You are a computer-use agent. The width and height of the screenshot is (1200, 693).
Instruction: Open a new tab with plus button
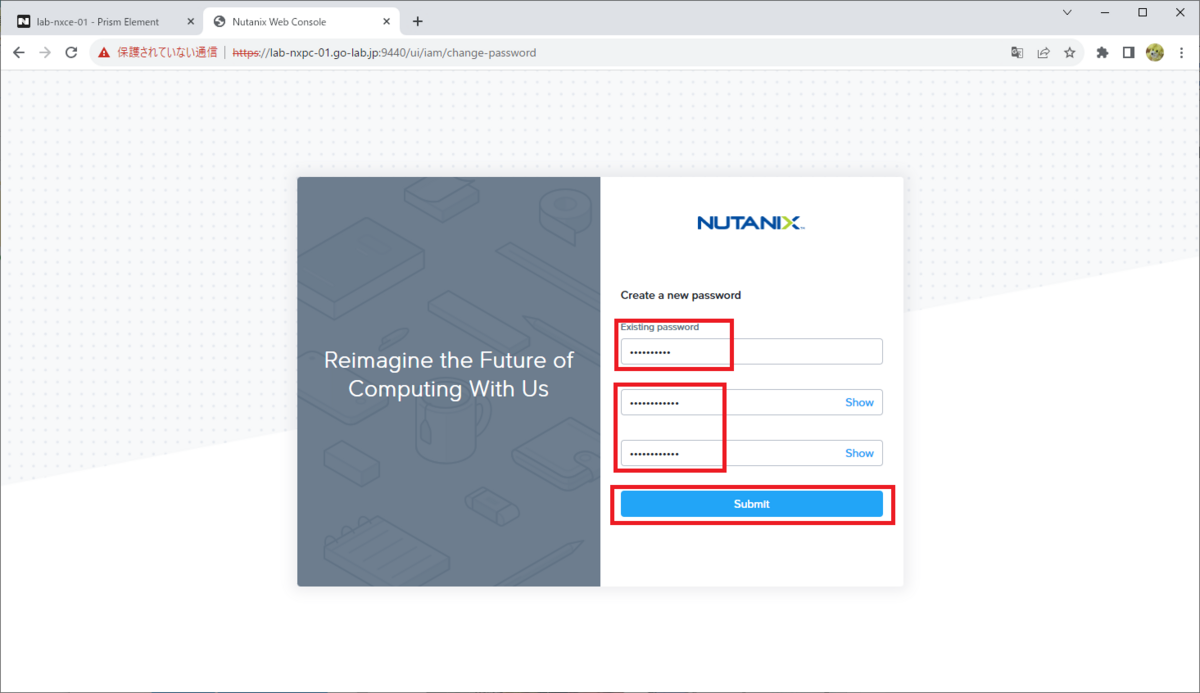click(x=417, y=21)
